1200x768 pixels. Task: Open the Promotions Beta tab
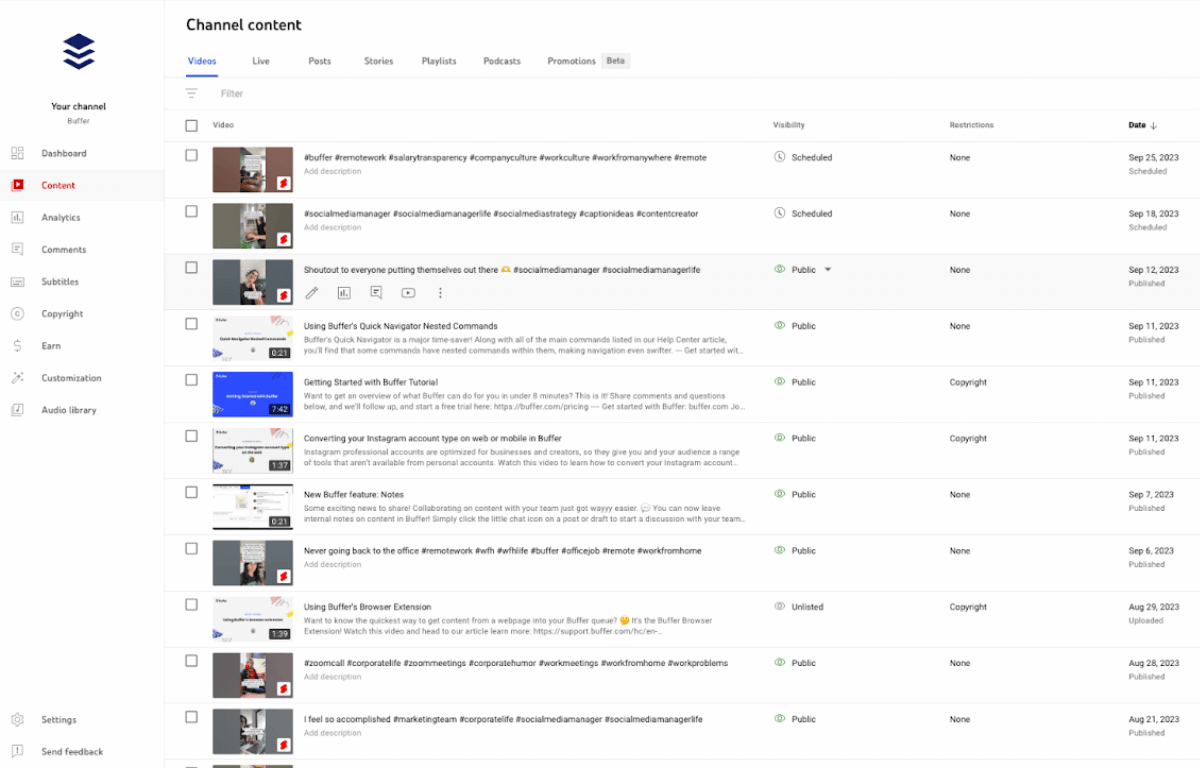570,60
